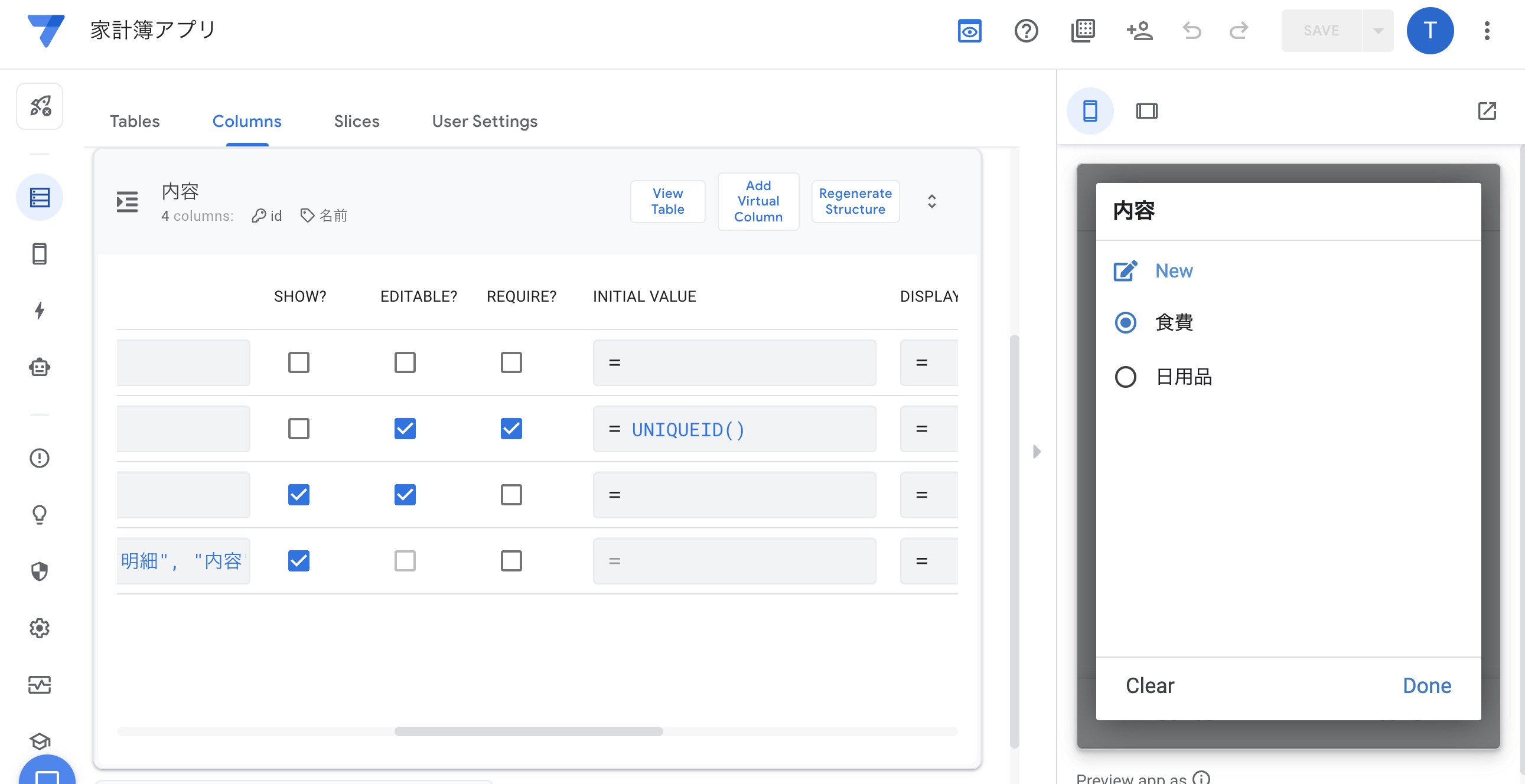Switch to the Slices tab
Image resolution: width=1525 pixels, height=784 pixels.
click(356, 121)
